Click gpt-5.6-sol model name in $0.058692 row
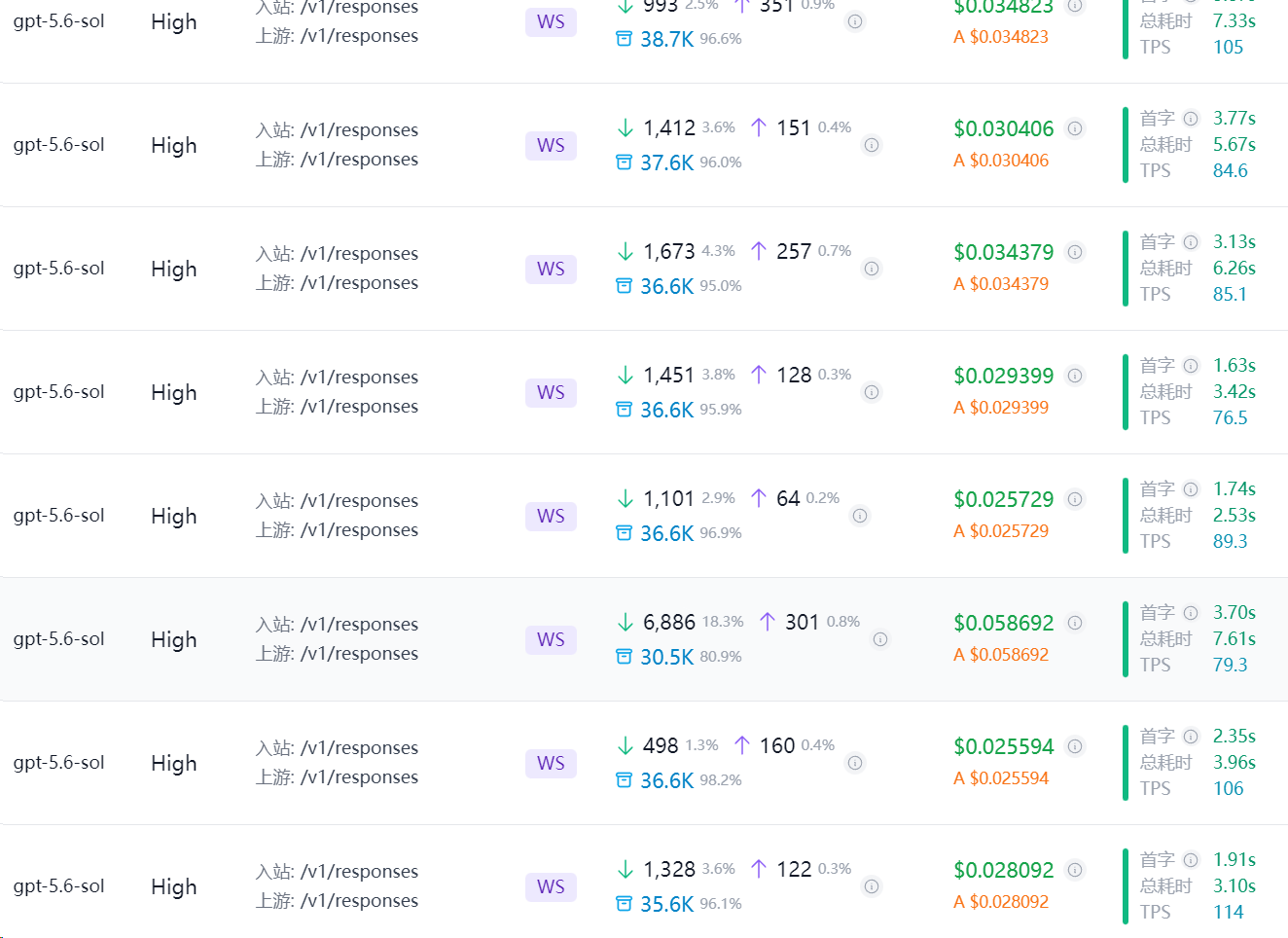 59,639
